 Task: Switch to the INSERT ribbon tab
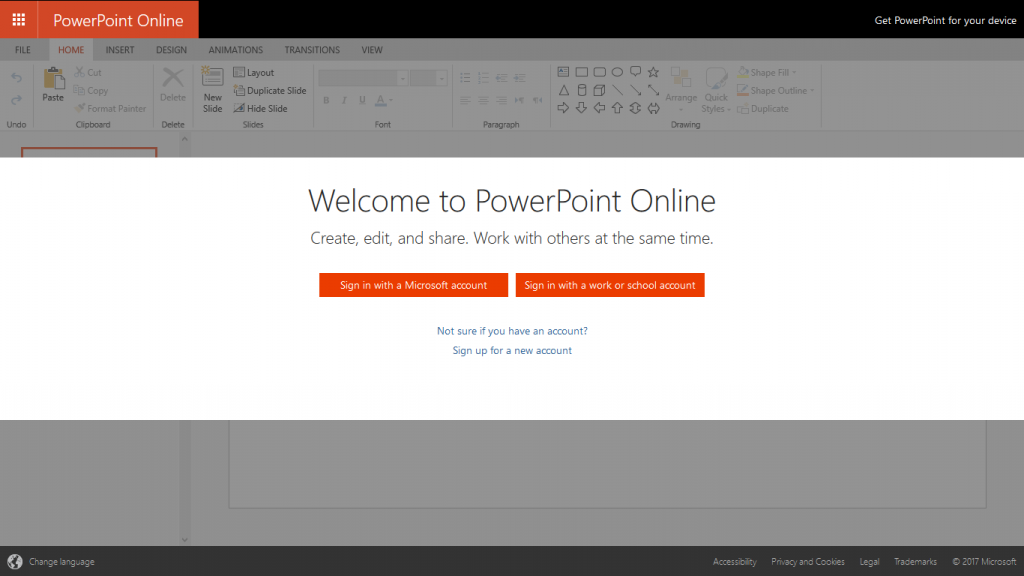[x=120, y=49]
